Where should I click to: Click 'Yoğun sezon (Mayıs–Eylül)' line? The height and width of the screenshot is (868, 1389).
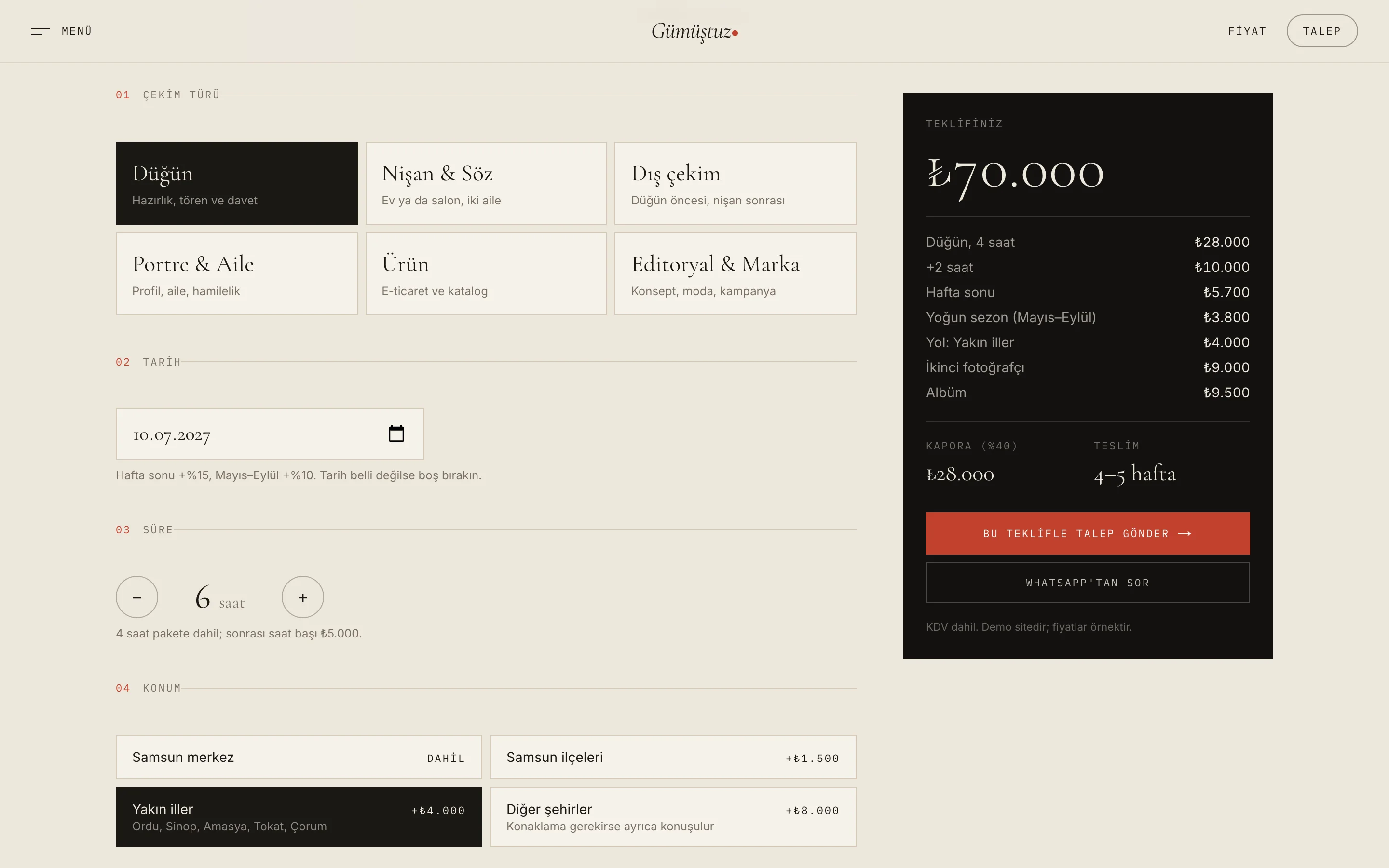(1088, 317)
